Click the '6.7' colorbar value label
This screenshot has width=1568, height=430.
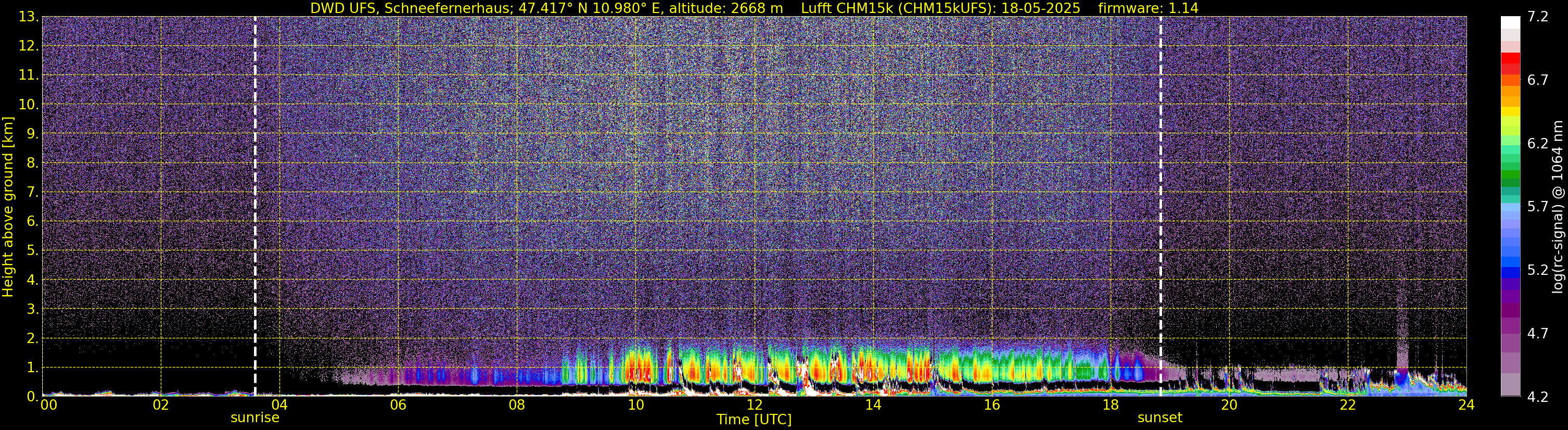click(1538, 80)
